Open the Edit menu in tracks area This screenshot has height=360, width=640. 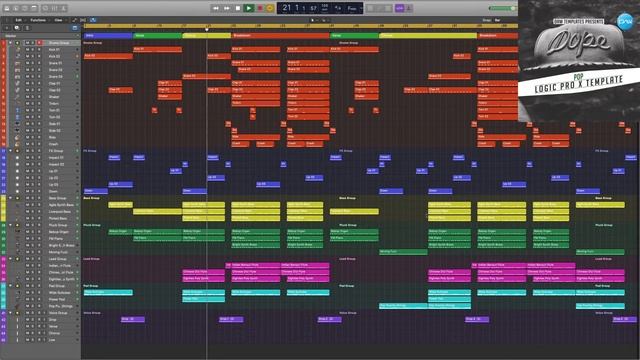(x=19, y=20)
